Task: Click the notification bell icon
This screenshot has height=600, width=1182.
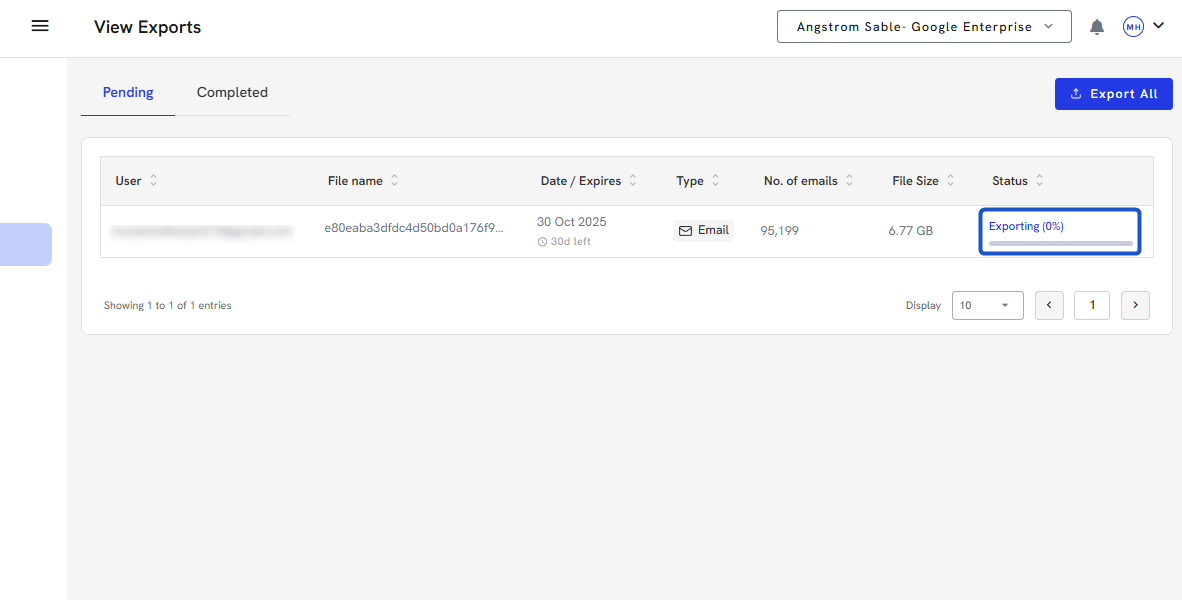Action: click(x=1097, y=27)
